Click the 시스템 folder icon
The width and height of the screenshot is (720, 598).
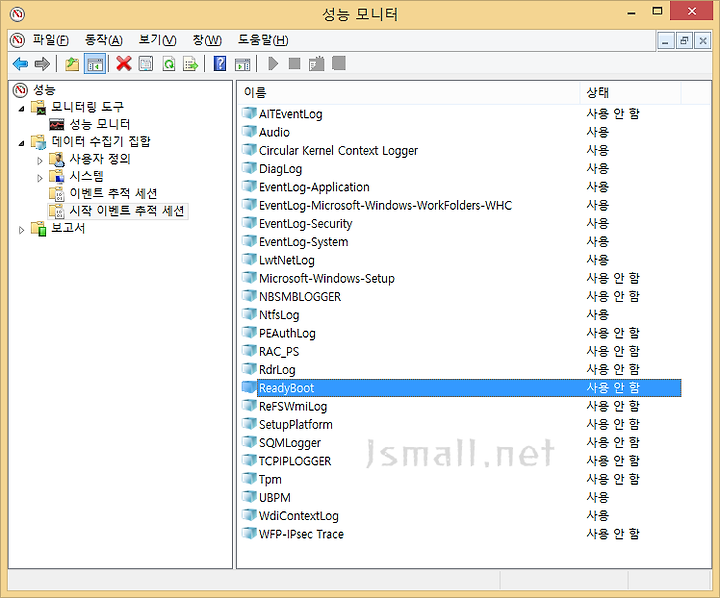56,177
